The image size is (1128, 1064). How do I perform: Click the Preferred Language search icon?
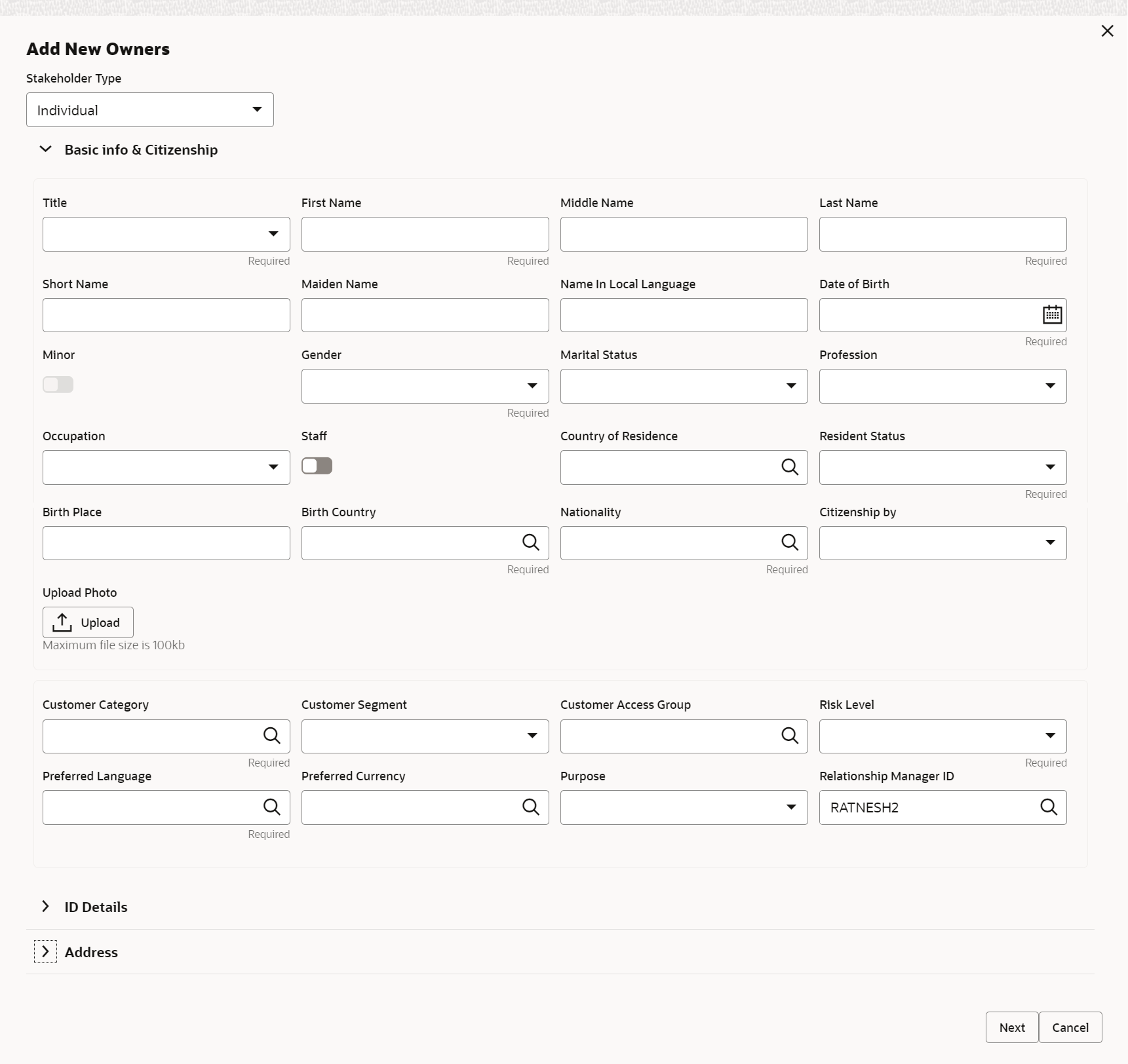[x=271, y=807]
